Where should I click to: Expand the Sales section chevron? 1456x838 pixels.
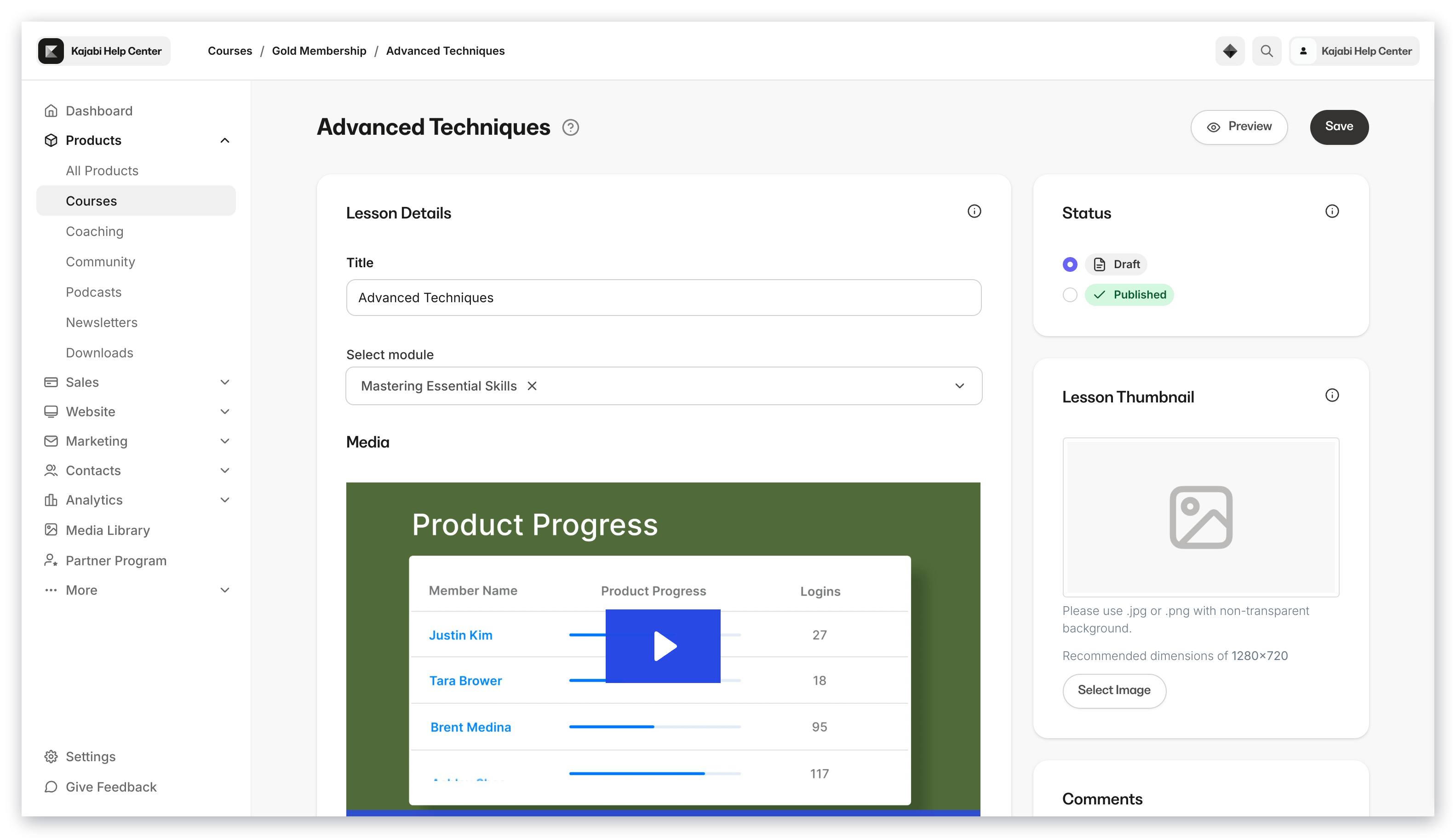click(x=224, y=382)
